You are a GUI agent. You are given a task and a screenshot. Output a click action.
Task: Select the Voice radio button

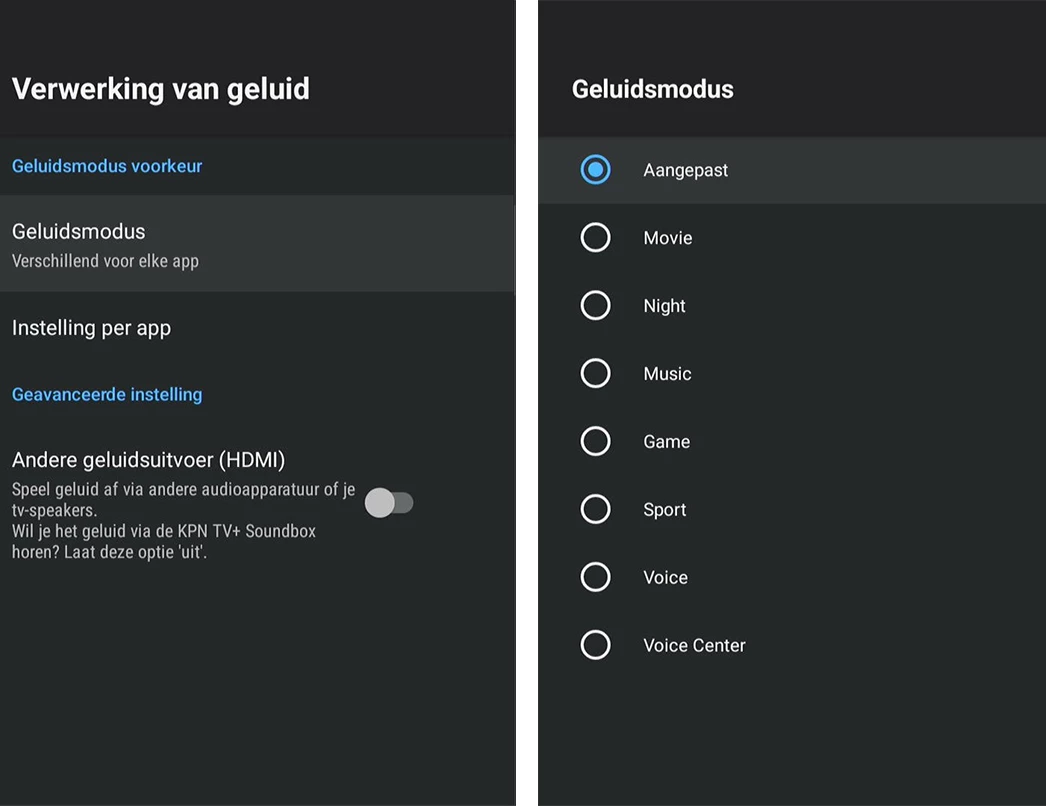point(595,577)
